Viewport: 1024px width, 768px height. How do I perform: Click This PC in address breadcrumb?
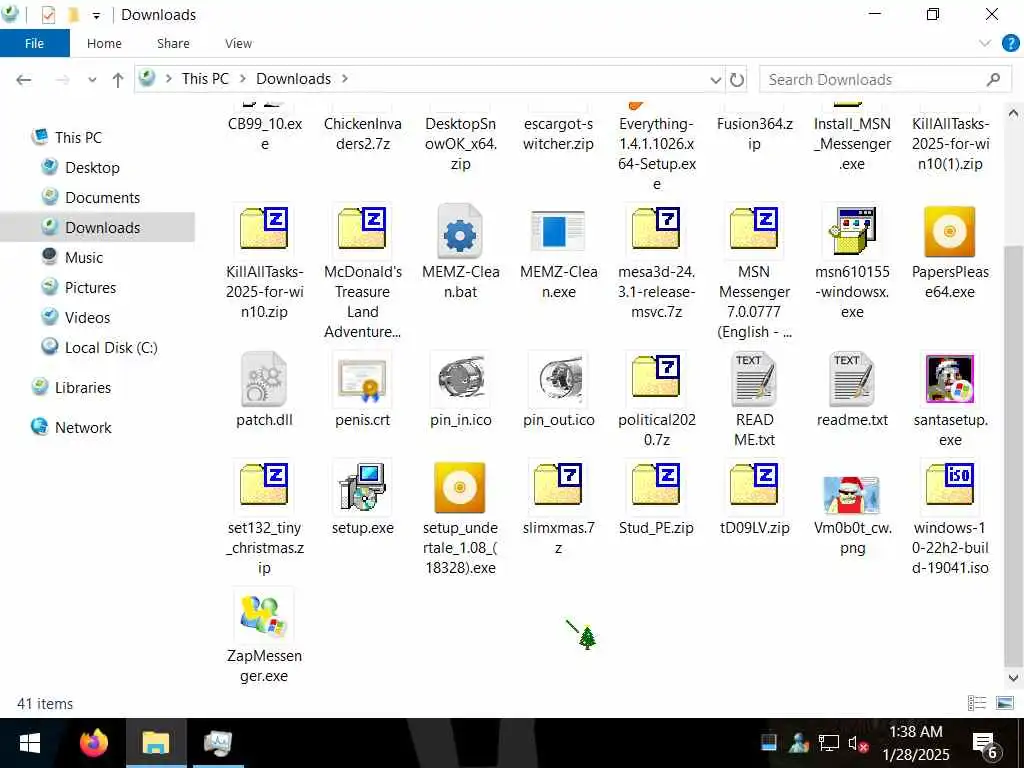tap(205, 78)
